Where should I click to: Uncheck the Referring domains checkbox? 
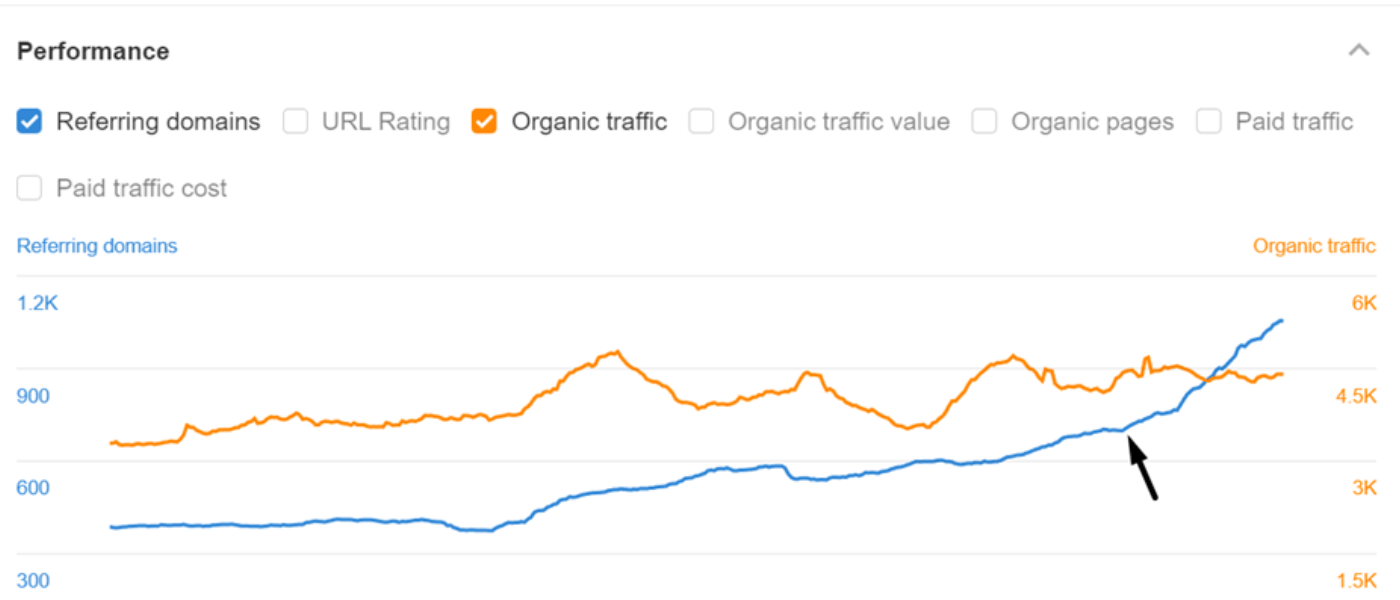pyautogui.click(x=30, y=122)
